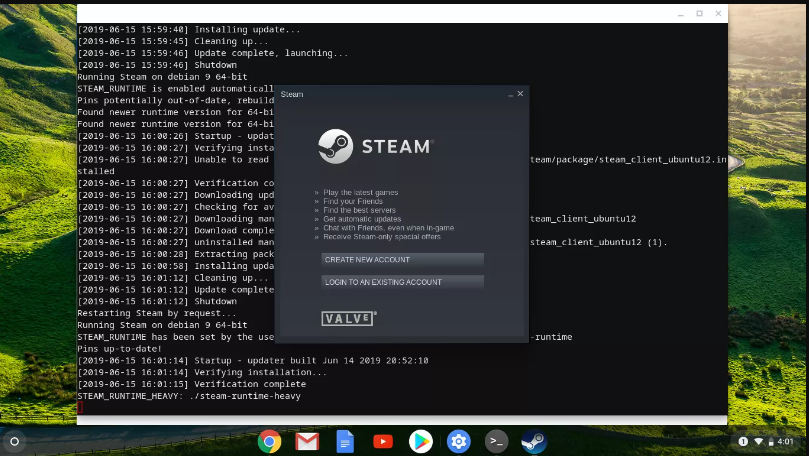Image resolution: width=809 pixels, height=456 pixels.
Task: Click 'Play the latest games' text
Action: (361, 192)
